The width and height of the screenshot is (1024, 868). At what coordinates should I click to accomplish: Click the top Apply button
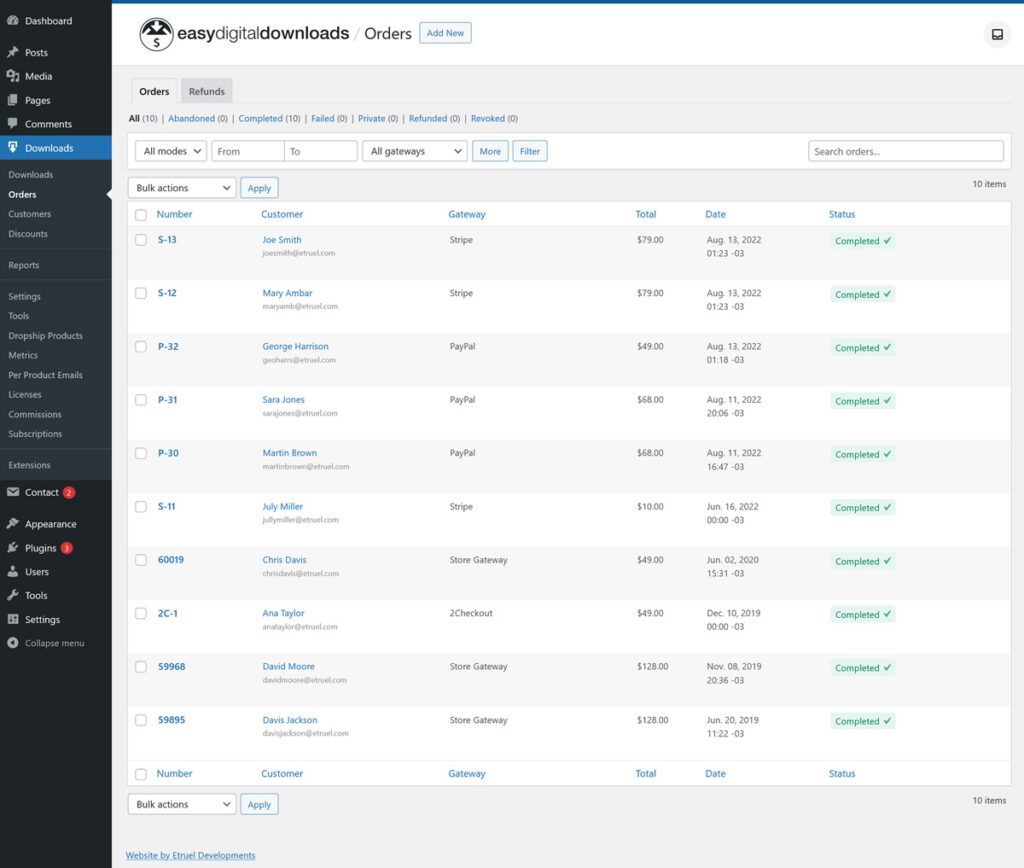259,187
